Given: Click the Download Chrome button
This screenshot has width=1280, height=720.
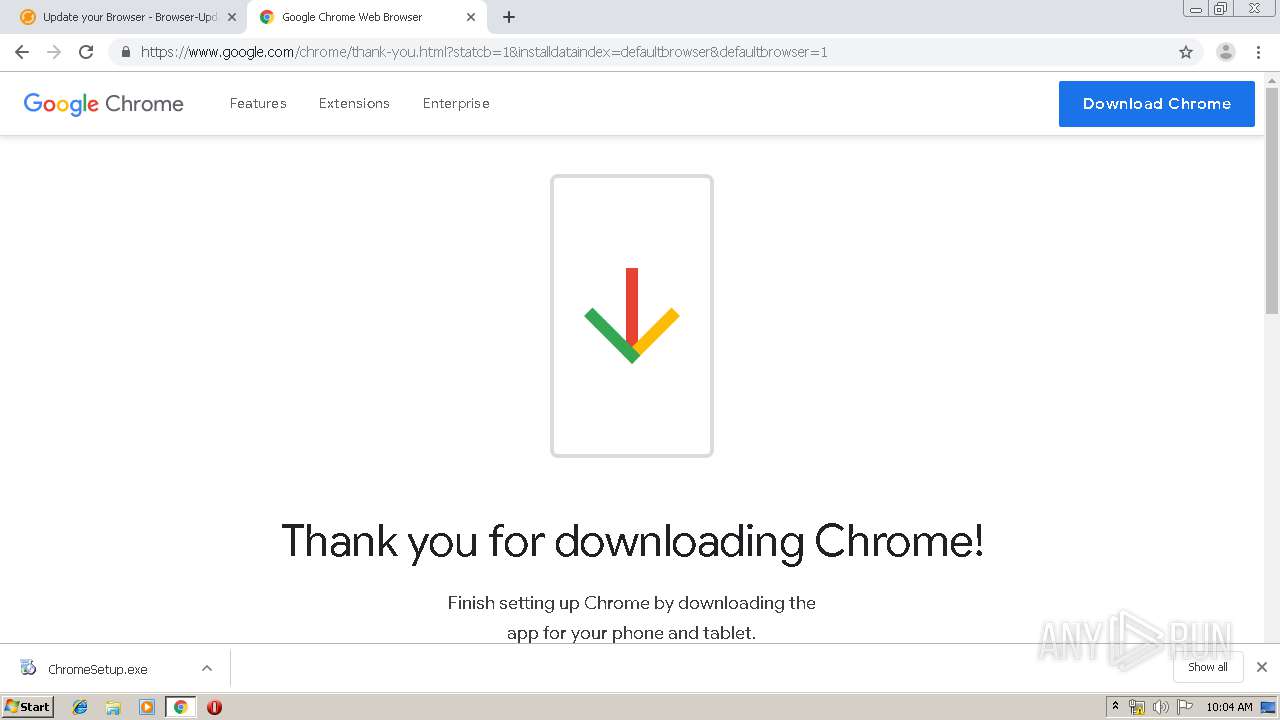Looking at the screenshot, I should click(x=1157, y=104).
